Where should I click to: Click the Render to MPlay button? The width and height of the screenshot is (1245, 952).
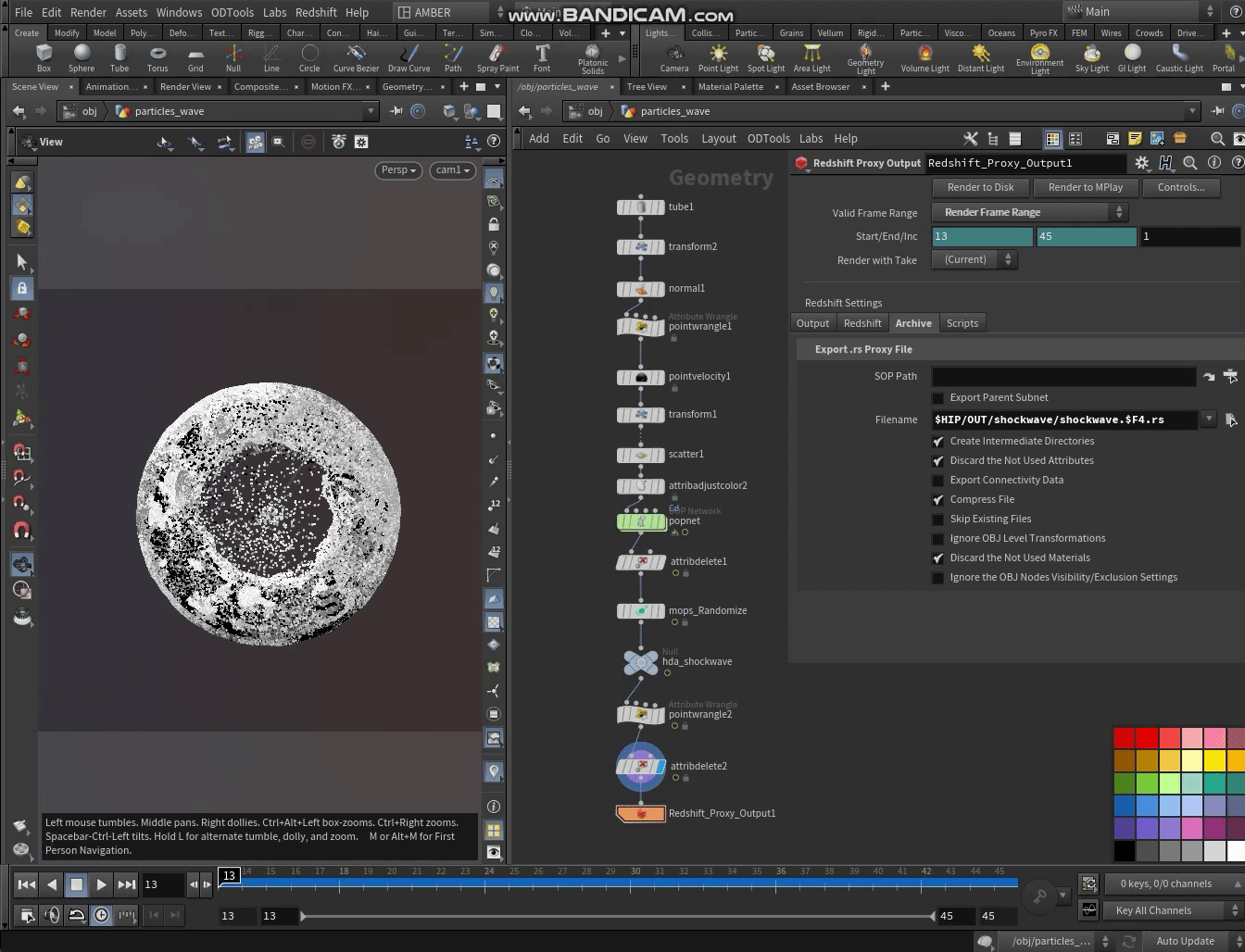[x=1085, y=187]
